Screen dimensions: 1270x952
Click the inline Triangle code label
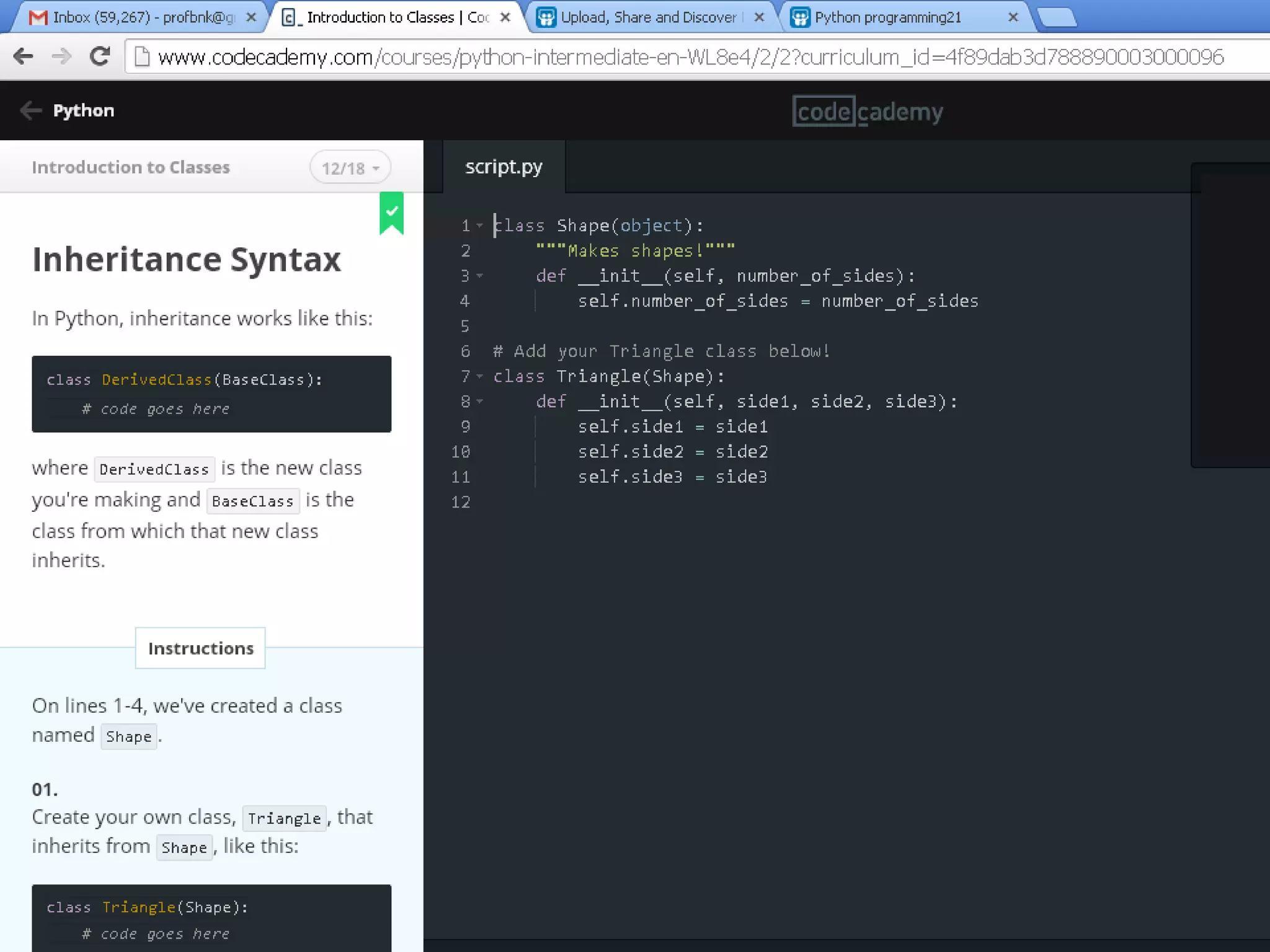click(285, 818)
